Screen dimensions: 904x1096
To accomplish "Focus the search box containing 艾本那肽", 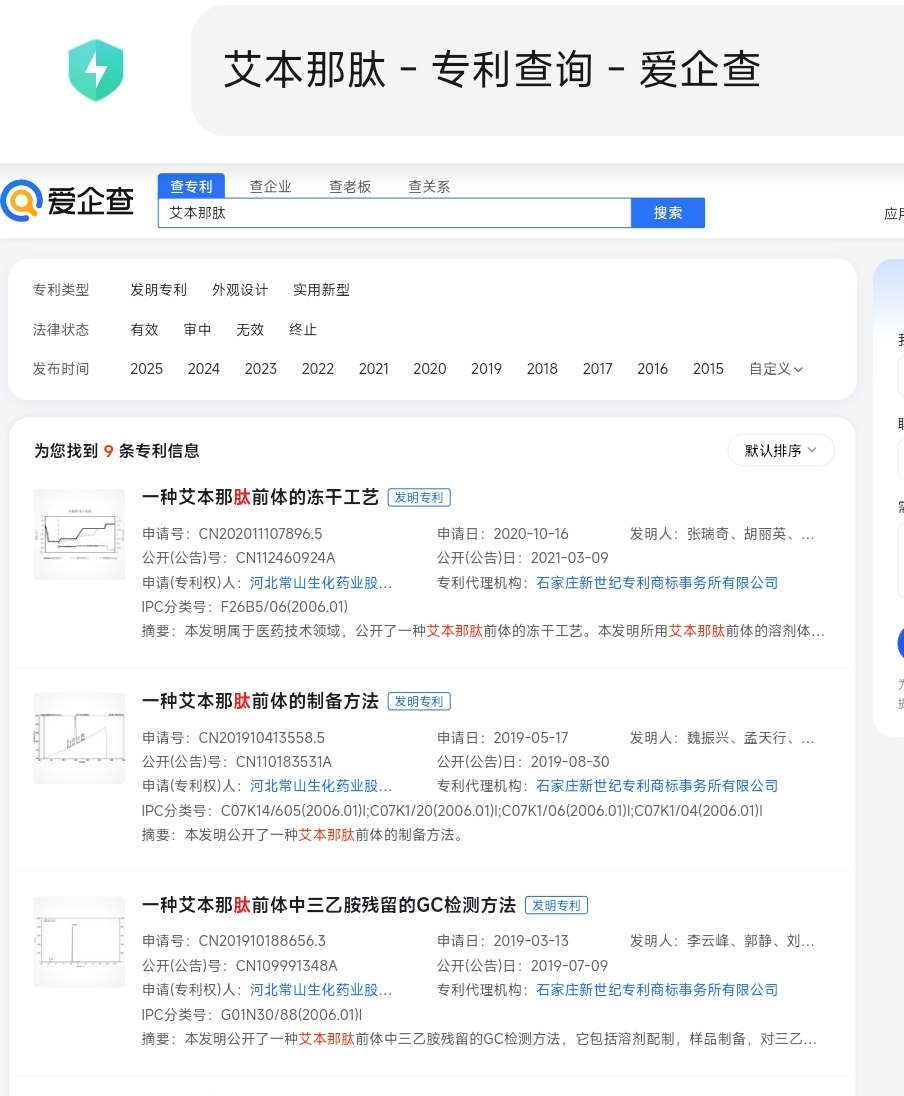I will click(394, 212).
